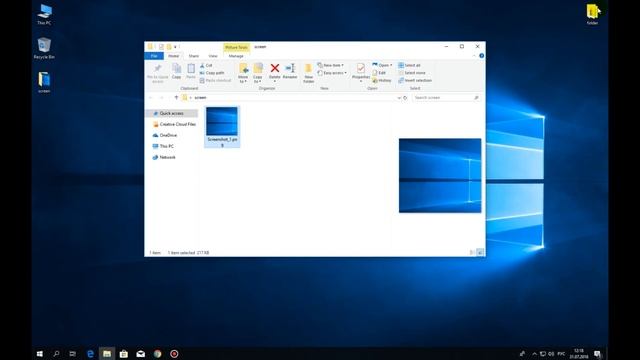Click the Recycle Bin desktop icon

click(x=44, y=49)
